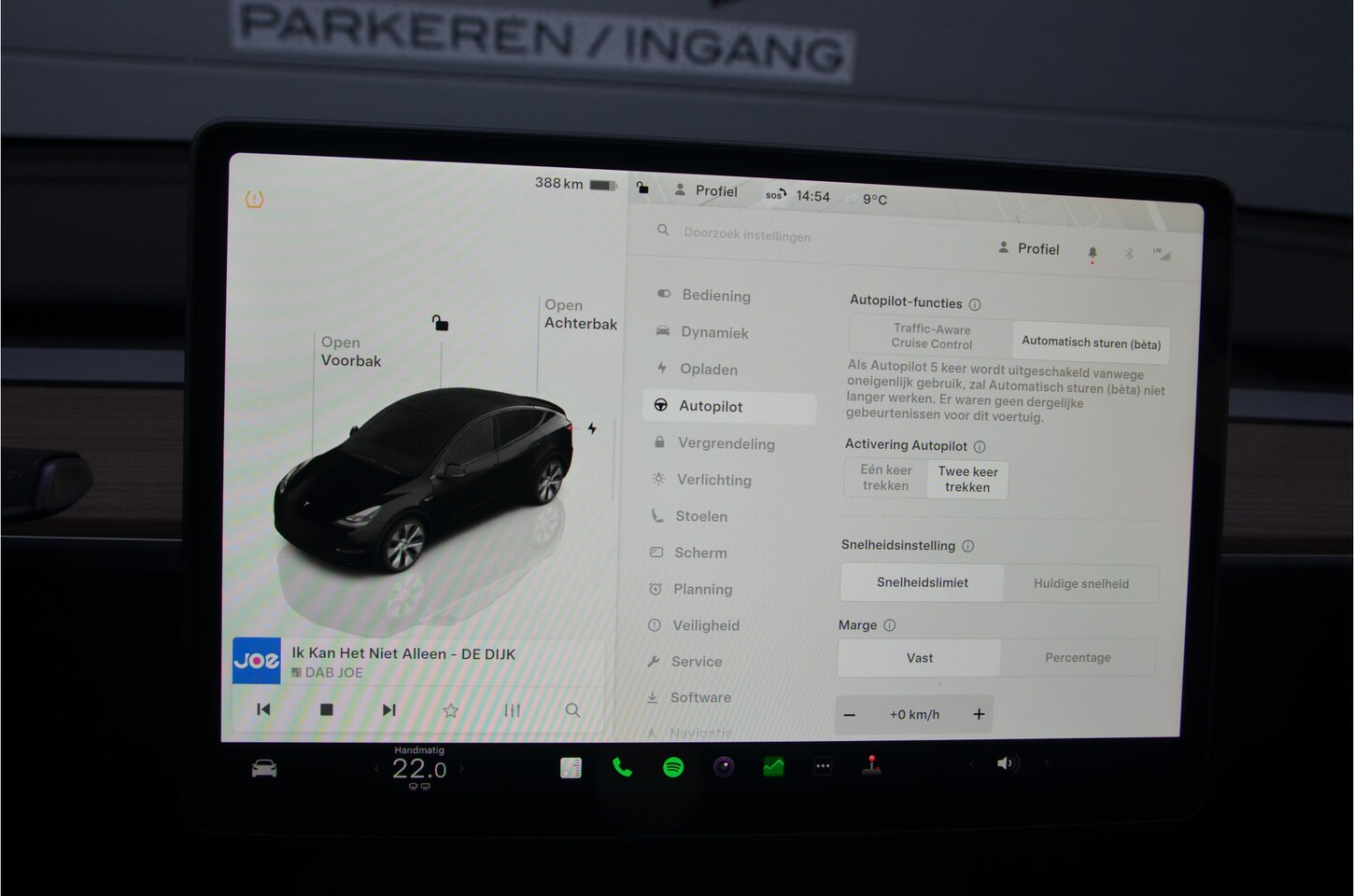Tap the volume speaker icon
1354x896 pixels.
pos(1006,763)
